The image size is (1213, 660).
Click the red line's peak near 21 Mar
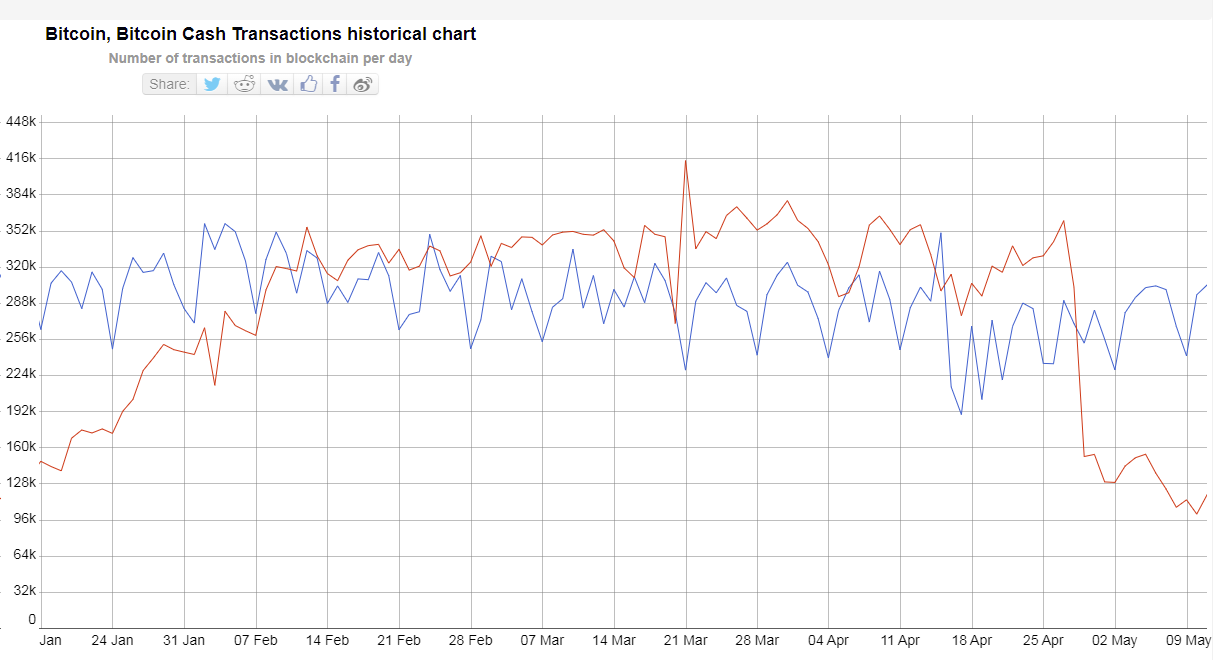685,161
